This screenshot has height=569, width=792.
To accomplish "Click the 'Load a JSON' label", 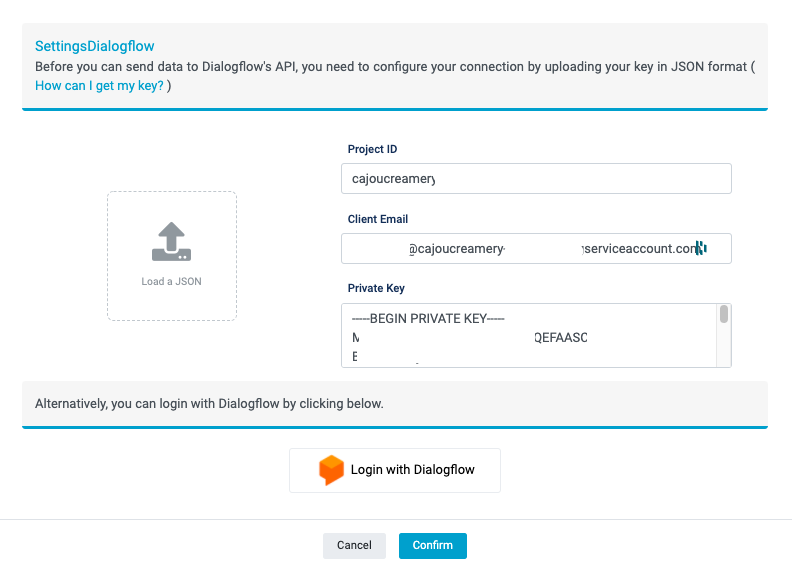I will tap(171, 281).
